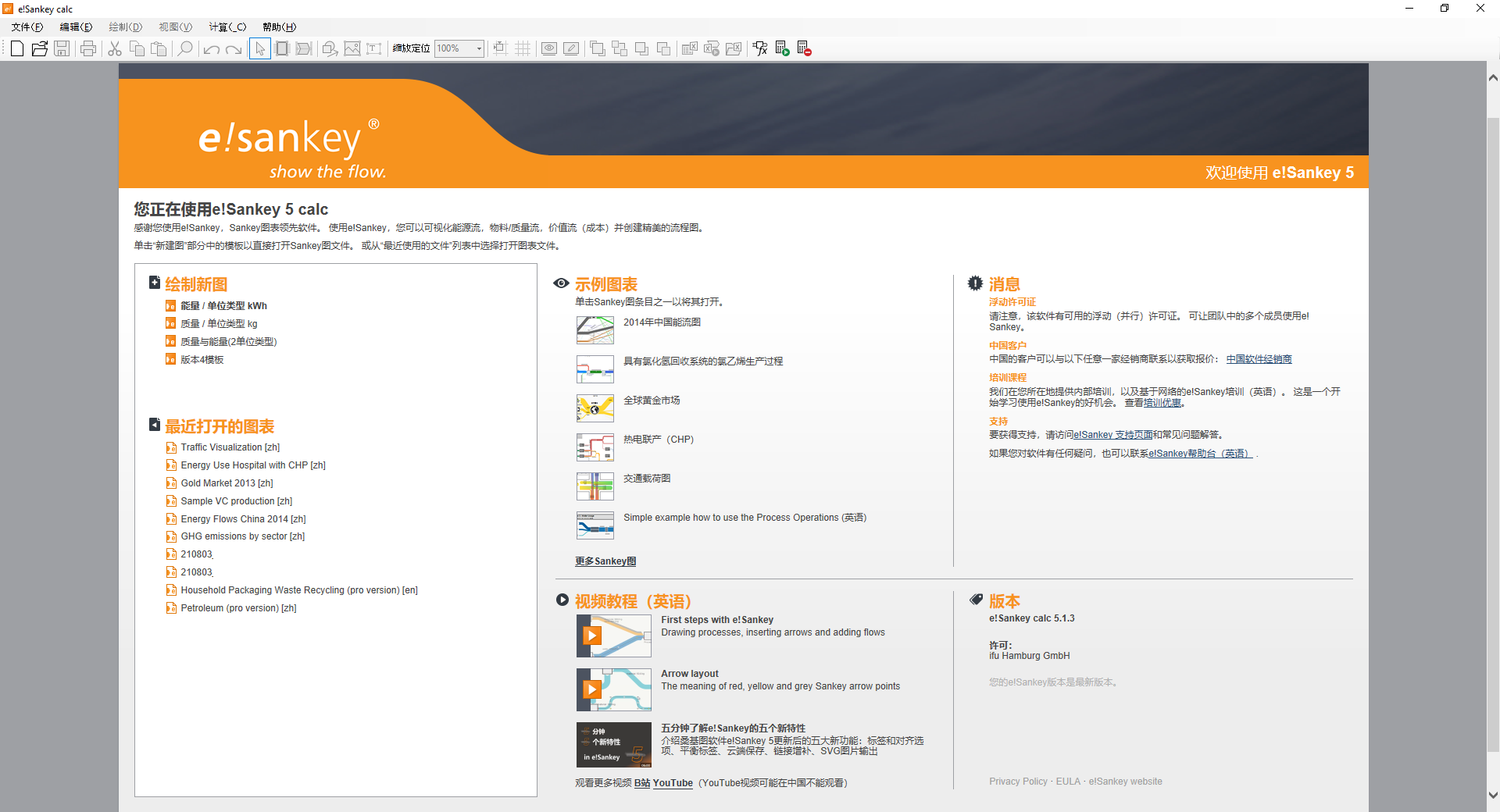
Task: Select the draw process tool
Action: click(282, 48)
